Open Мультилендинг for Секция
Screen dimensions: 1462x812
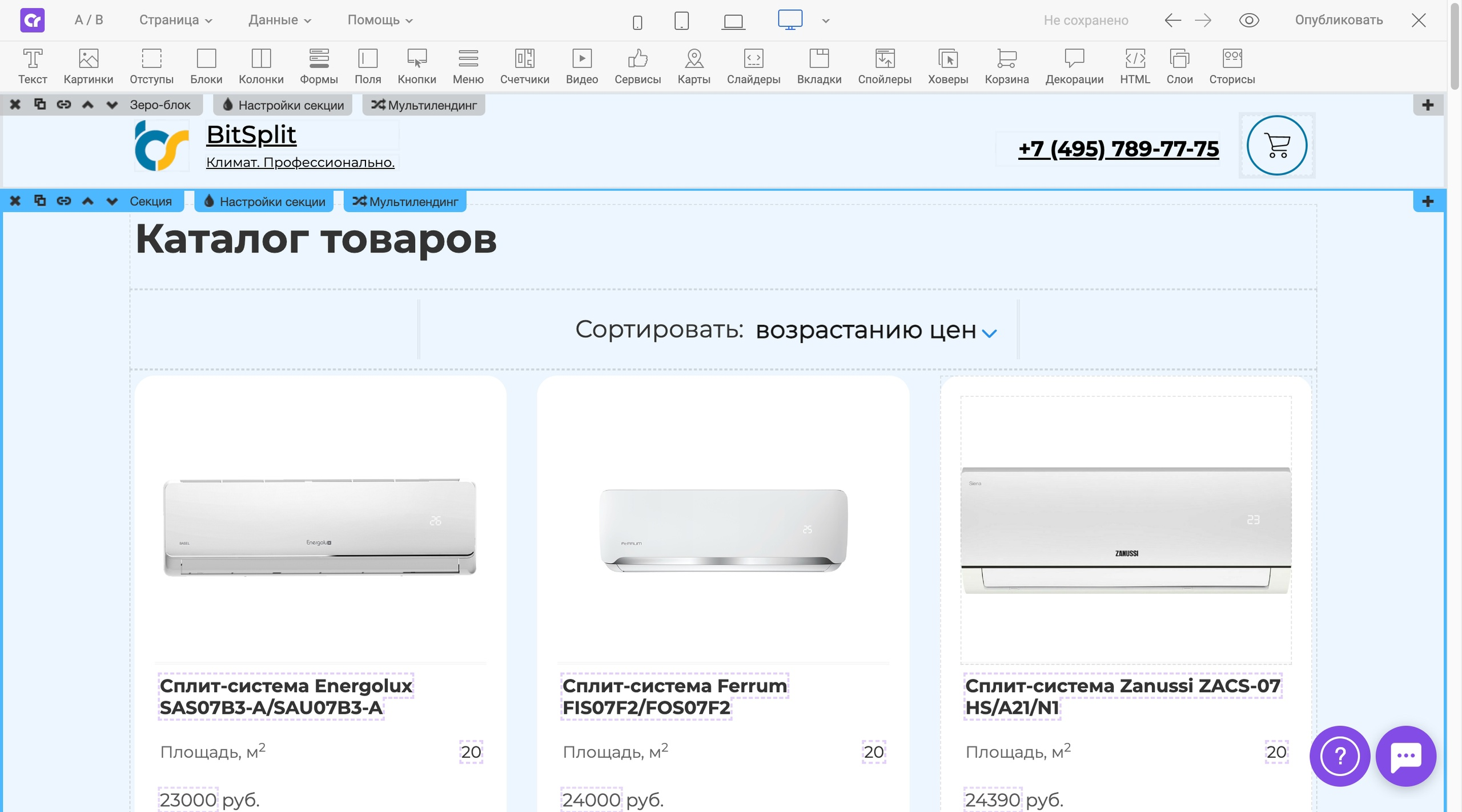click(405, 202)
